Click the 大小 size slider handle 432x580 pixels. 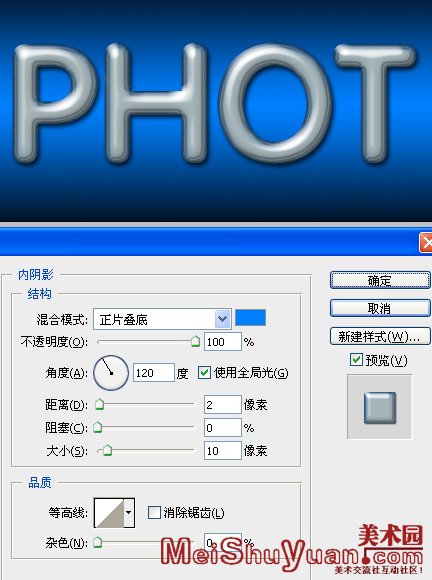107,450
